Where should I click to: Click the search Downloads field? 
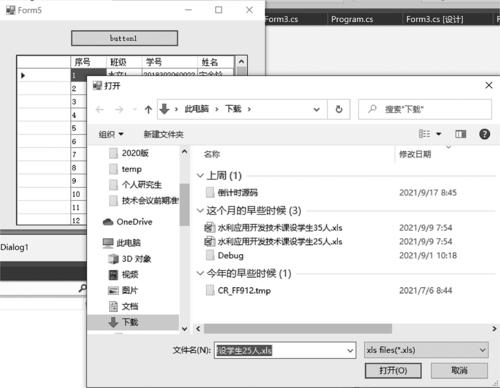[x=425, y=109]
